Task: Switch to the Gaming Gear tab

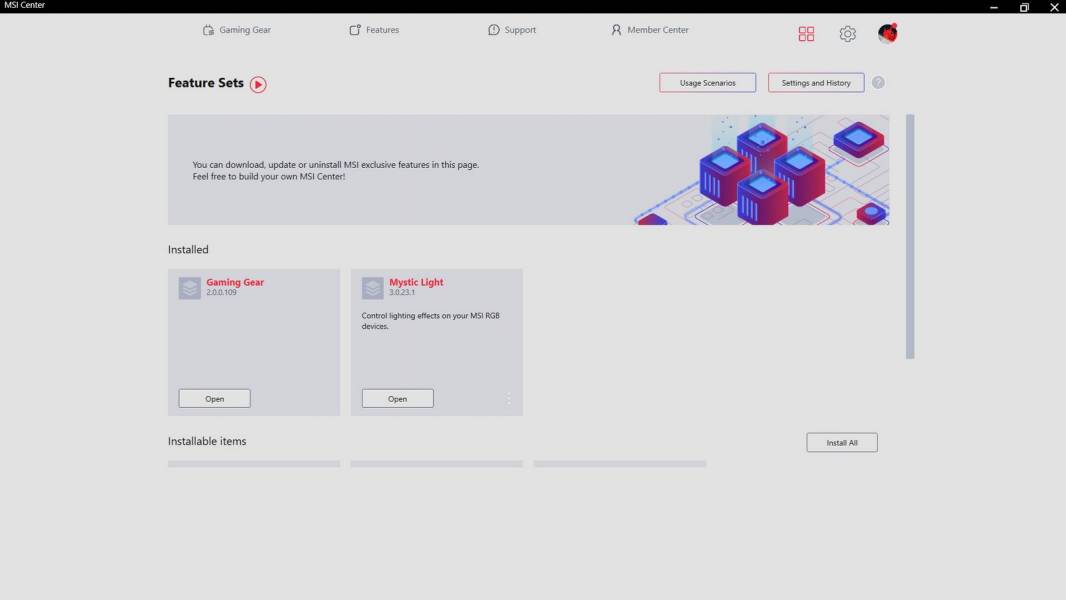Action: pos(237,30)
